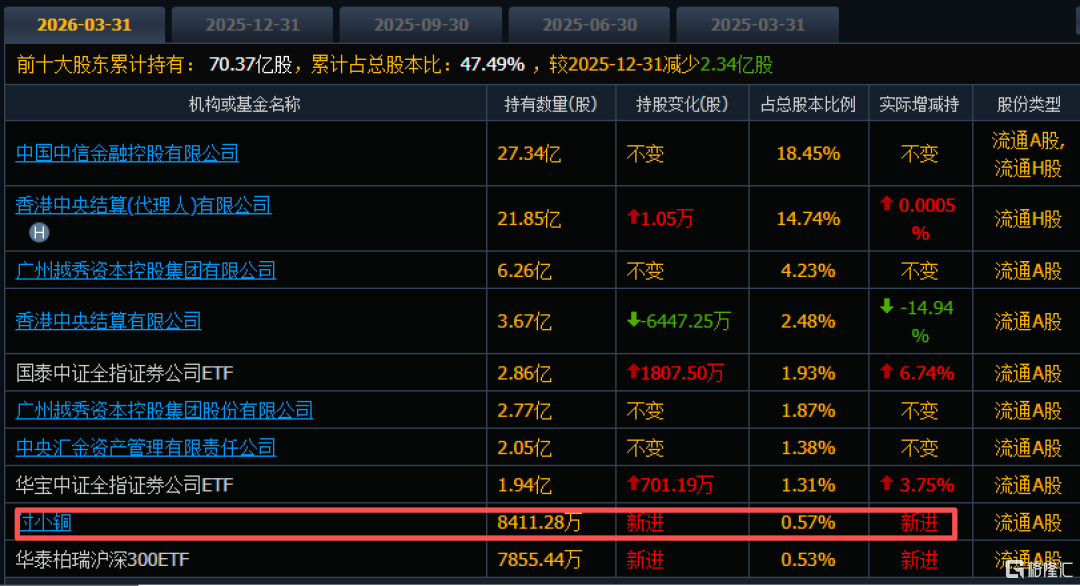1080x586 pixels.
Task: Click the 股份类型 column header
Action: click(1028, 104)
